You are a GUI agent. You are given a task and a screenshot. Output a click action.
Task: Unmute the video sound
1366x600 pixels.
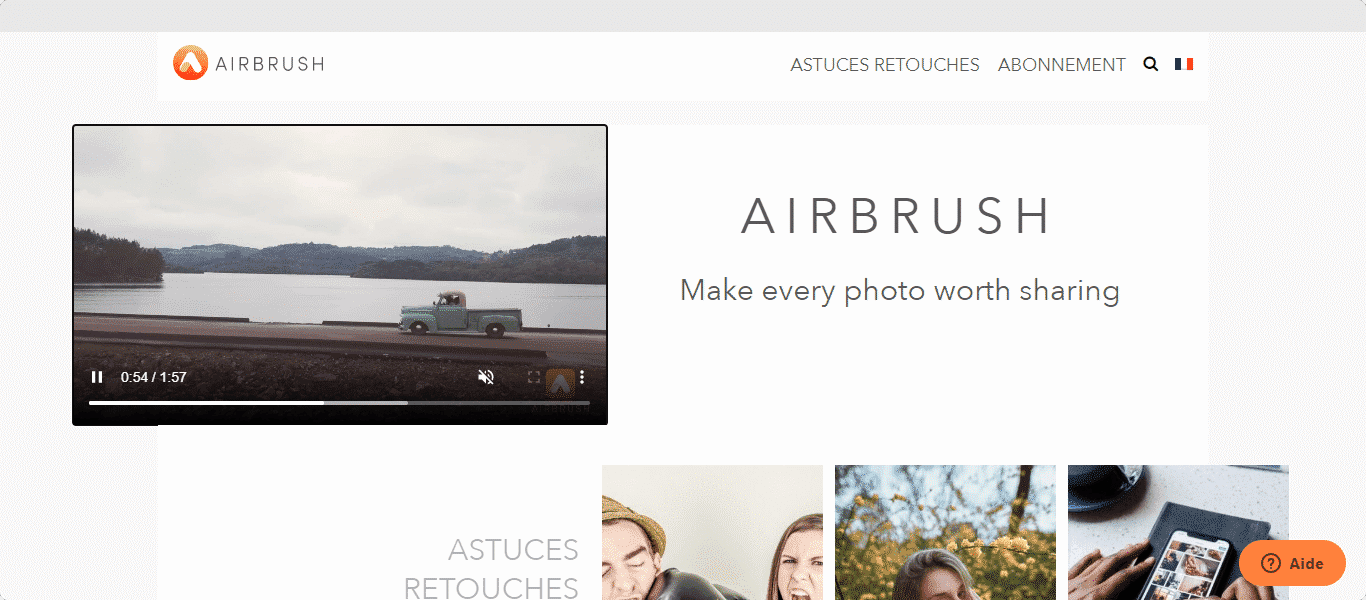pyautogui.click(x=486, y=377)
